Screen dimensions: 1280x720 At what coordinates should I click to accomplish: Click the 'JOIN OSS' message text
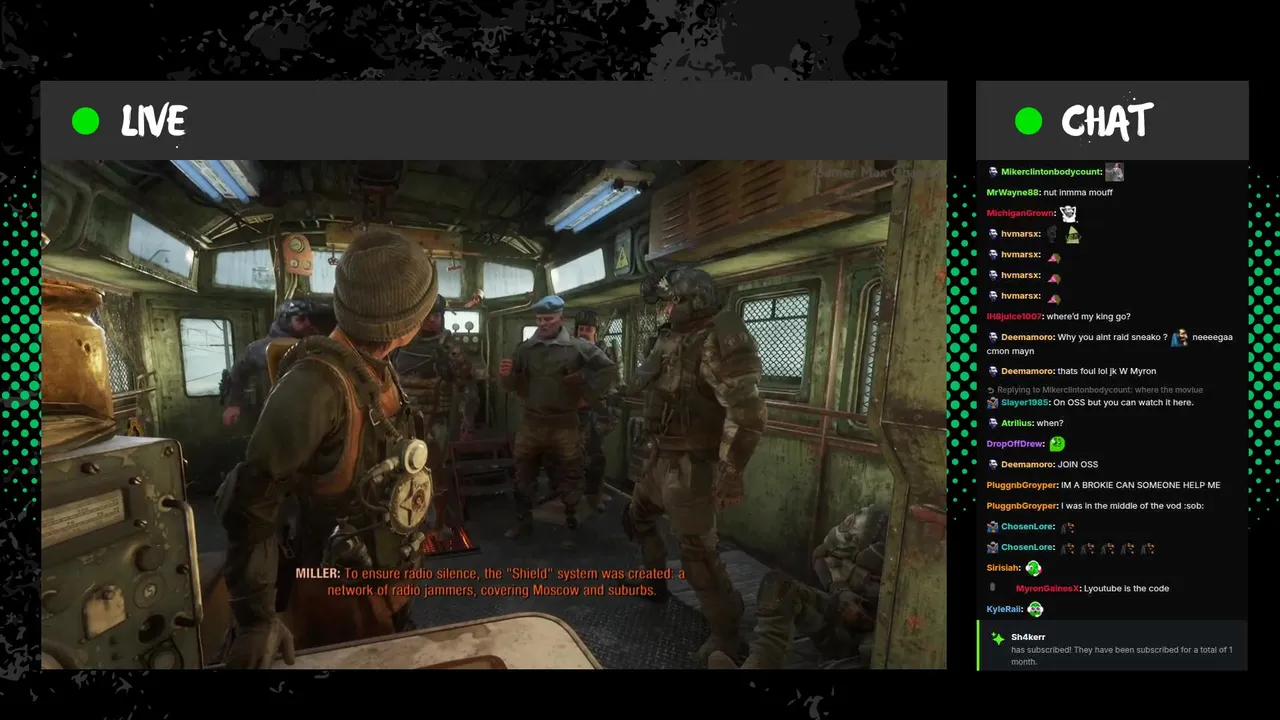[1077, 465]
